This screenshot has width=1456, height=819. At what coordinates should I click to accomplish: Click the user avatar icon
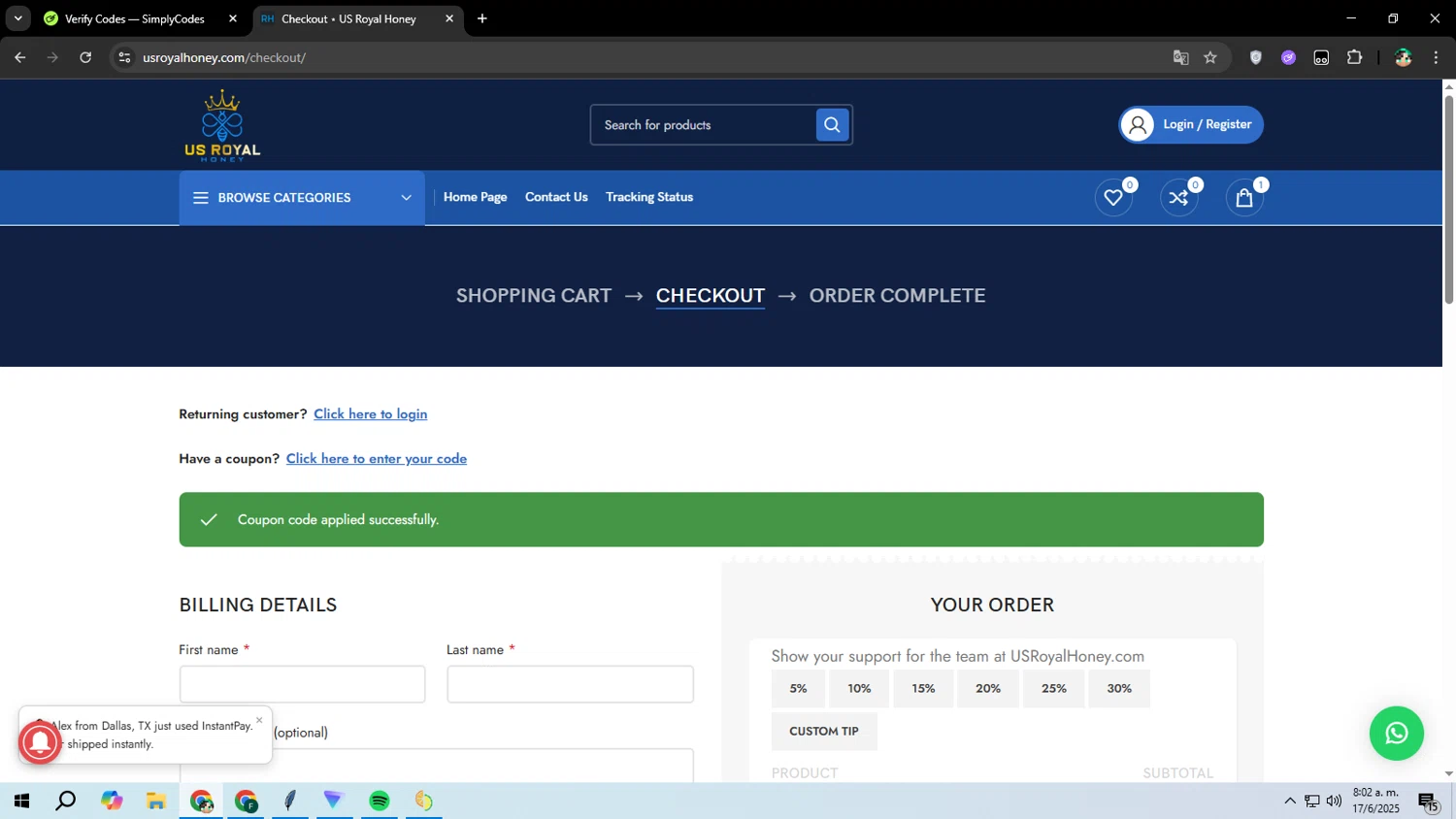pyautogui.click(x=1138, y=124)
